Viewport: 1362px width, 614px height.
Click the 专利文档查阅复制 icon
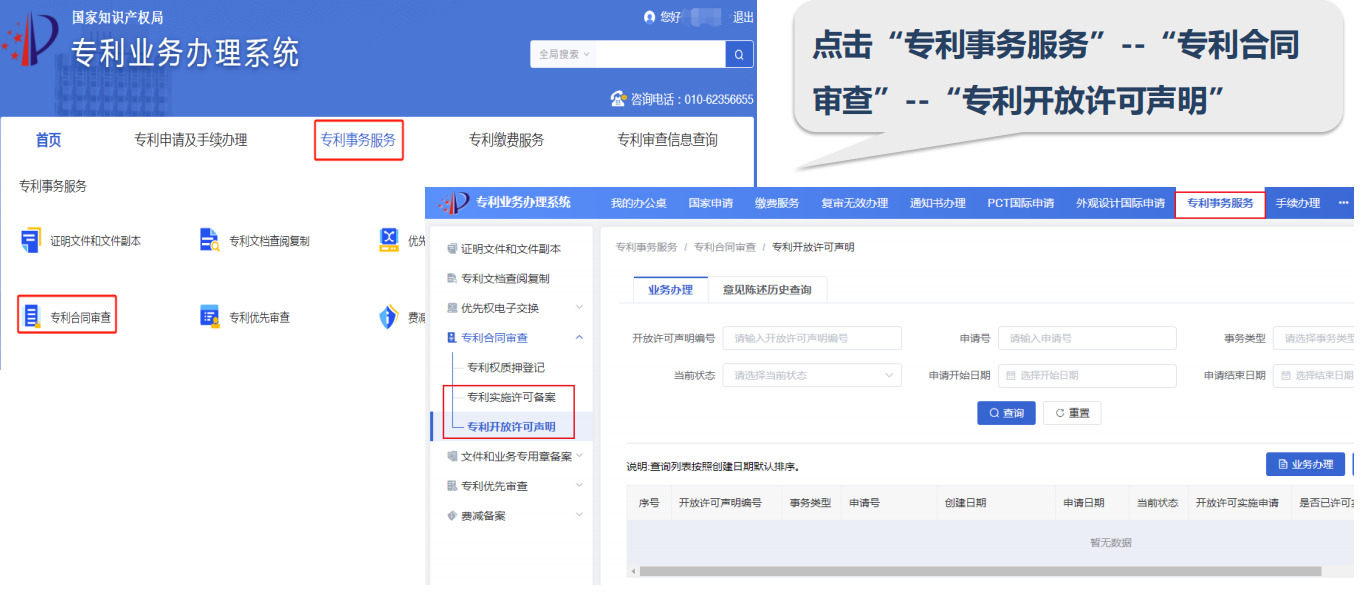coord(209,240)
